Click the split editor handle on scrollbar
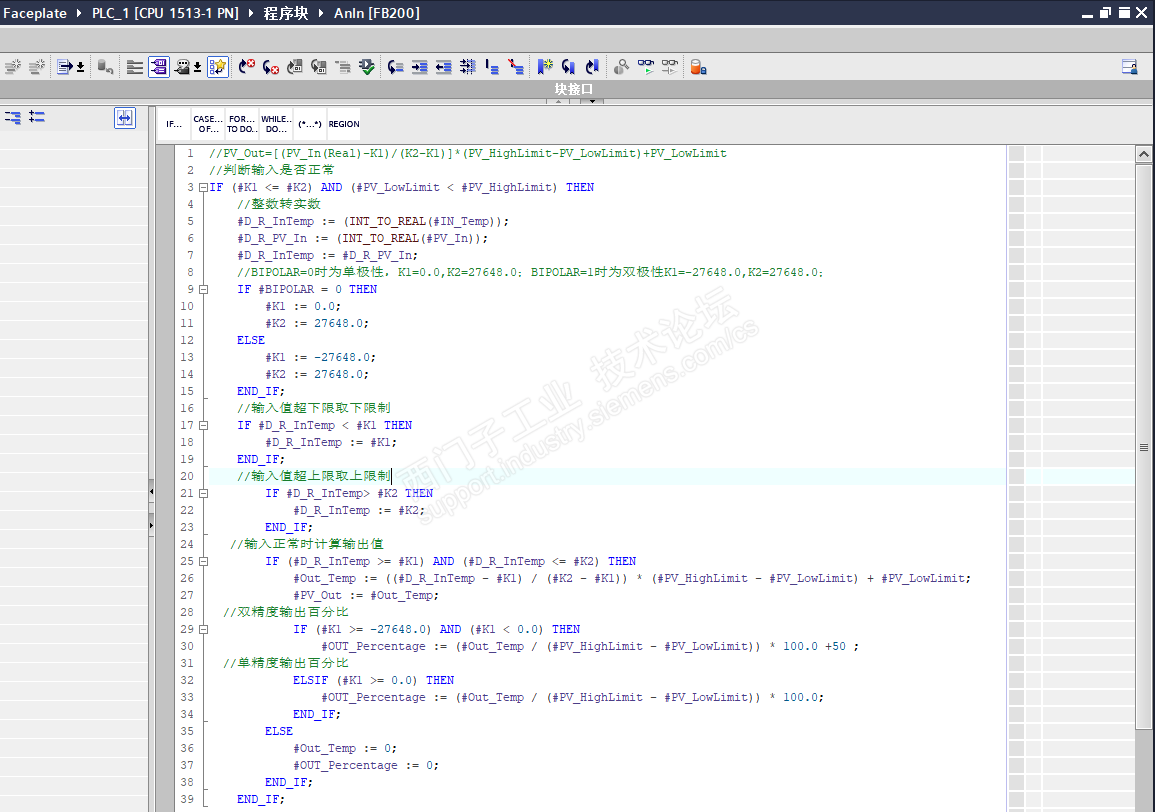1155x812 pixels. [1143, 447]
